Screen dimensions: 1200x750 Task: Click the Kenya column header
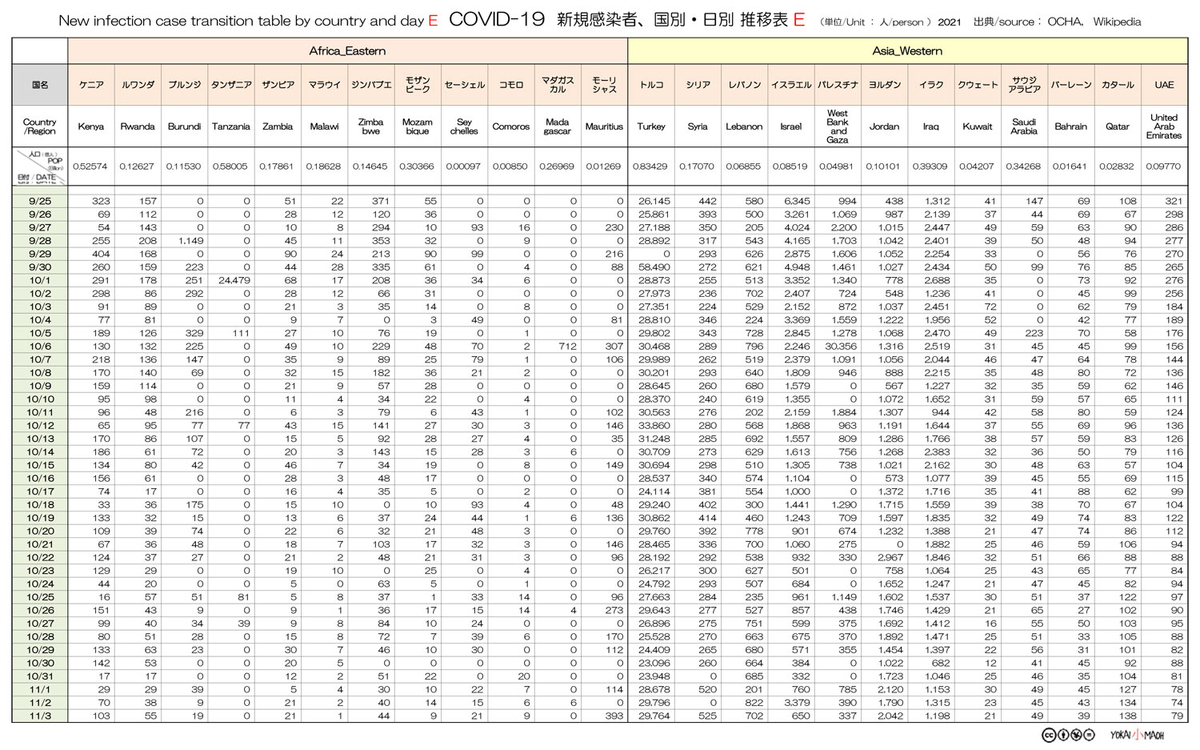[x=91, y=127]
